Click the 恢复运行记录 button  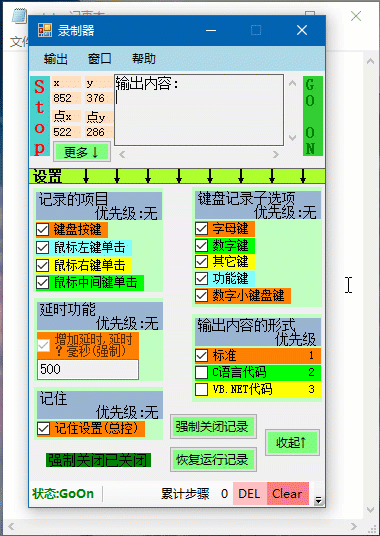coord(213,459)
